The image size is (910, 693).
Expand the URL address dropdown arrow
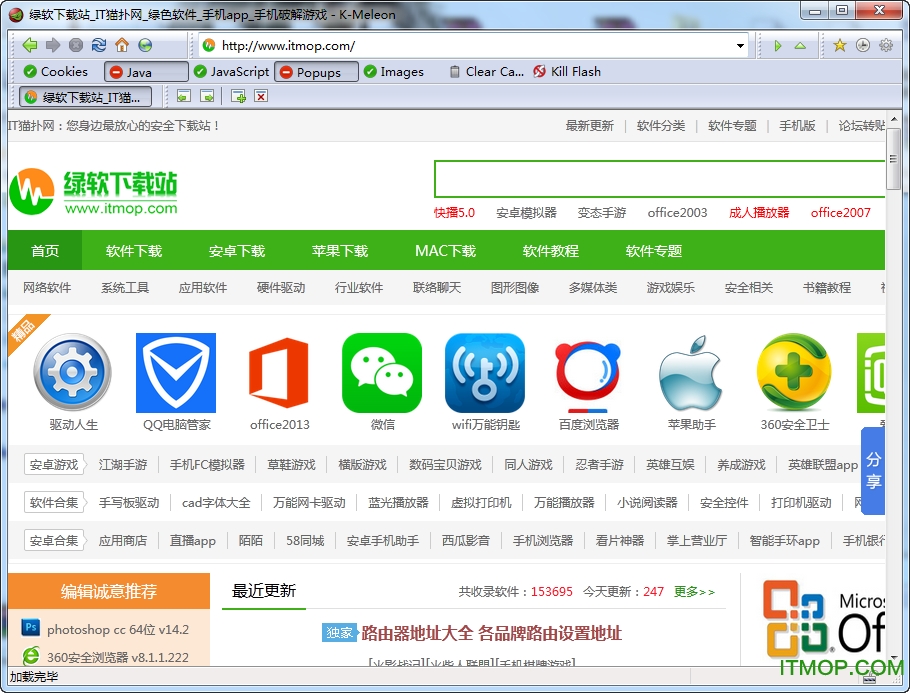(740, 46)
